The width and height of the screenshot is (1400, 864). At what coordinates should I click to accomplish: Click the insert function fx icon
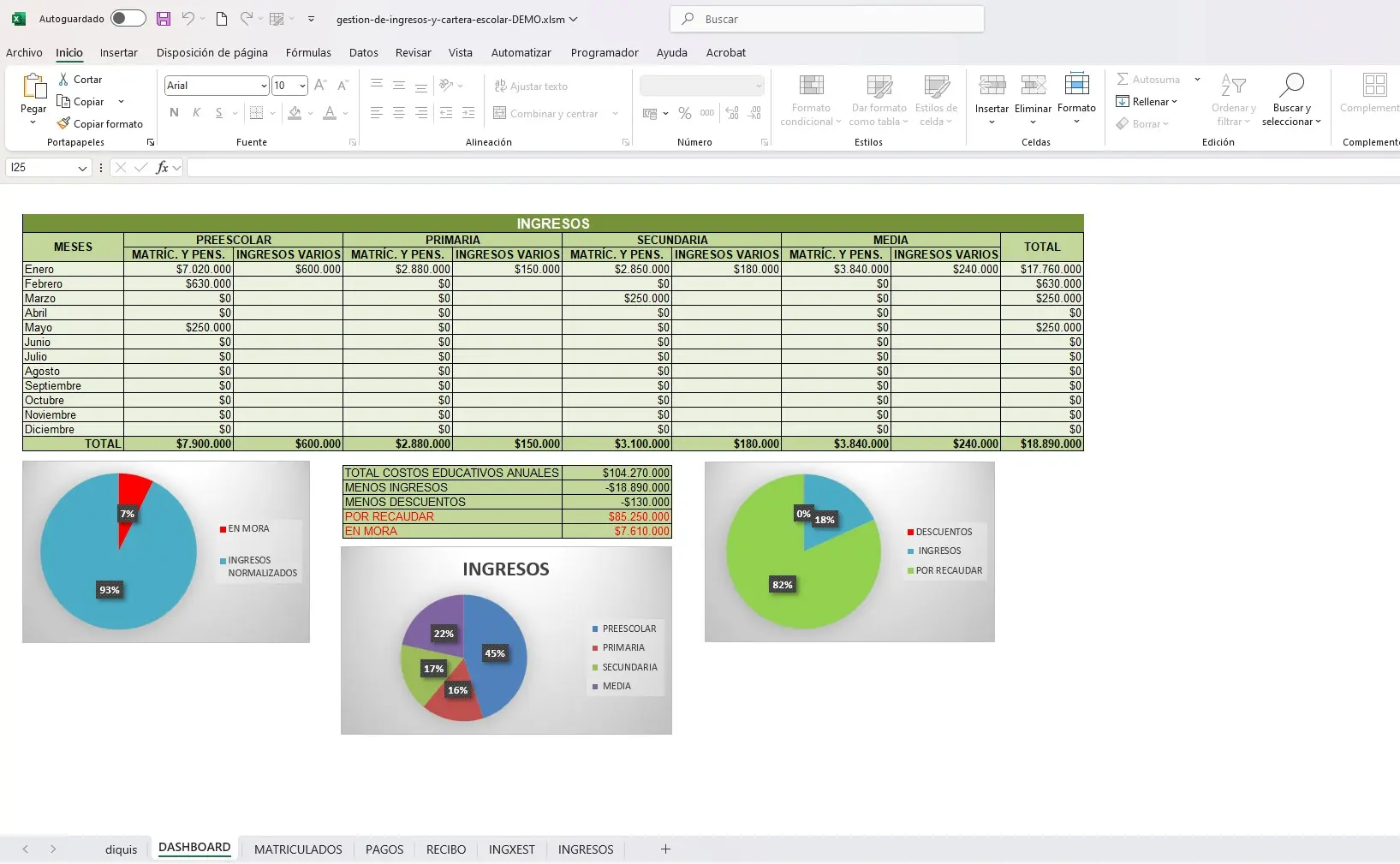click(162, 168)
